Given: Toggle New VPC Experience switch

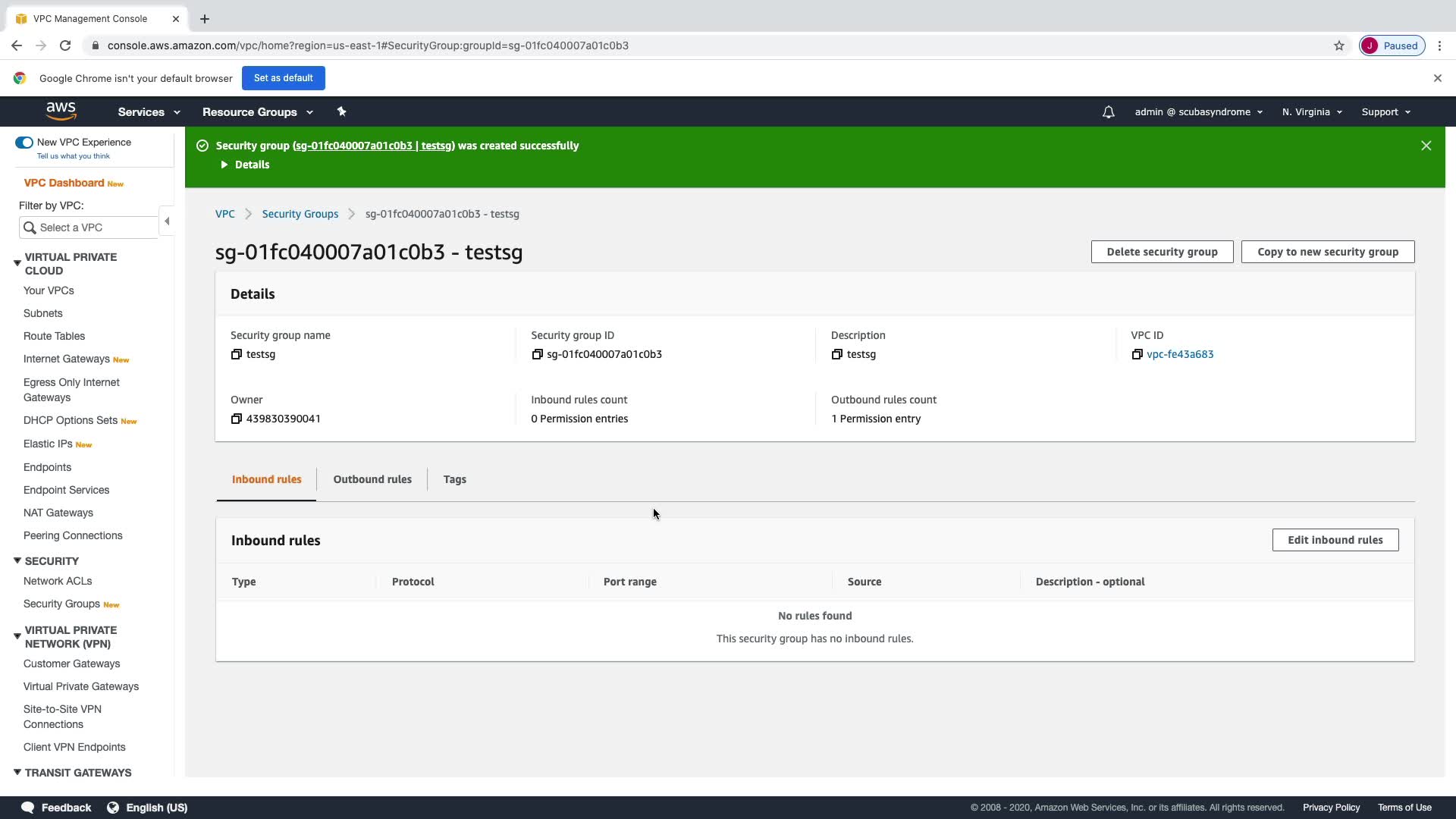Looking at the screenshot, I should (24, 143).
